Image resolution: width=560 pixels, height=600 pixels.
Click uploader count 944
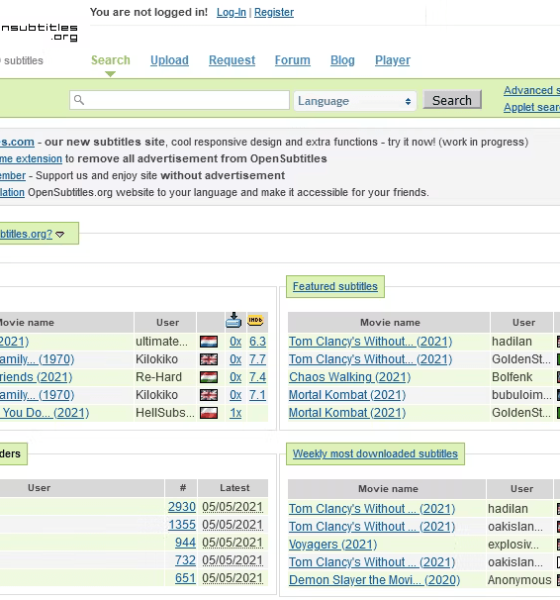[185, 543]
